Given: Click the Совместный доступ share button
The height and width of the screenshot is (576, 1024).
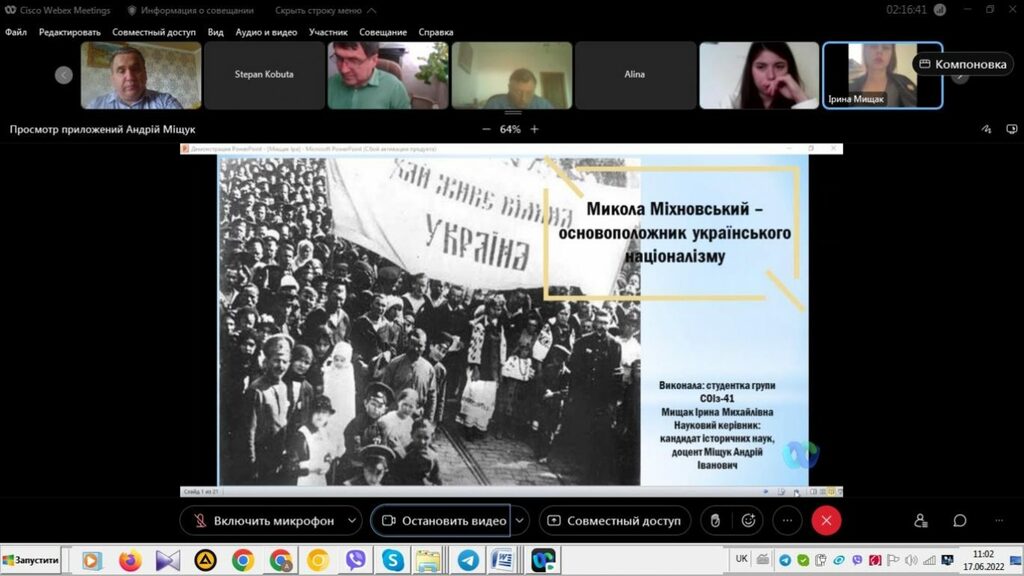Looking at the screenshot, I should click(614, 521).
